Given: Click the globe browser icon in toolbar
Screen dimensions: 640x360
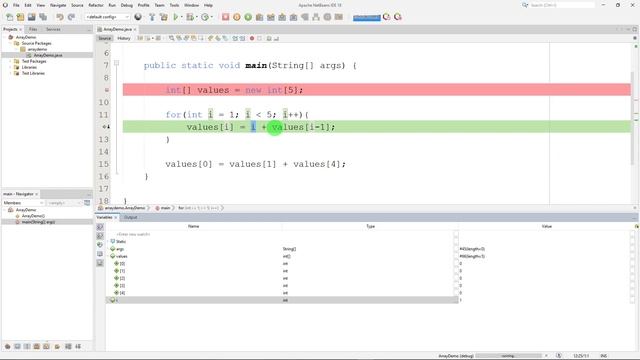Looking at the screenshot, I should point(138,17).
